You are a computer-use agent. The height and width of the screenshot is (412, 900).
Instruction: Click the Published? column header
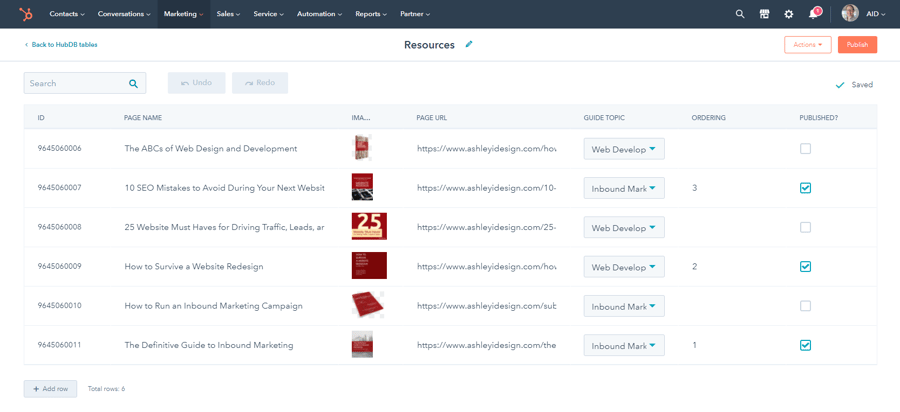point(818,118)
